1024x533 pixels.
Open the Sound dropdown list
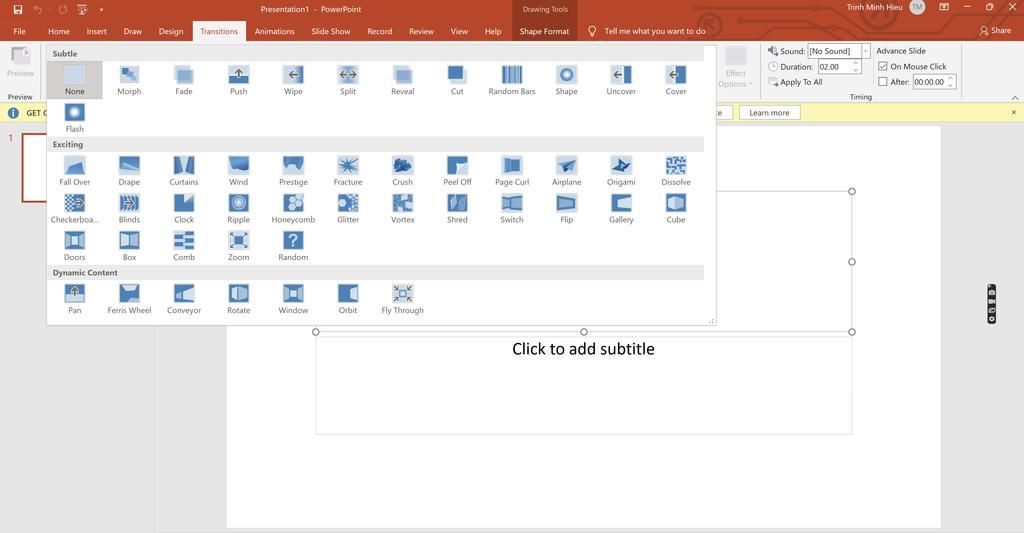point(866,51)
